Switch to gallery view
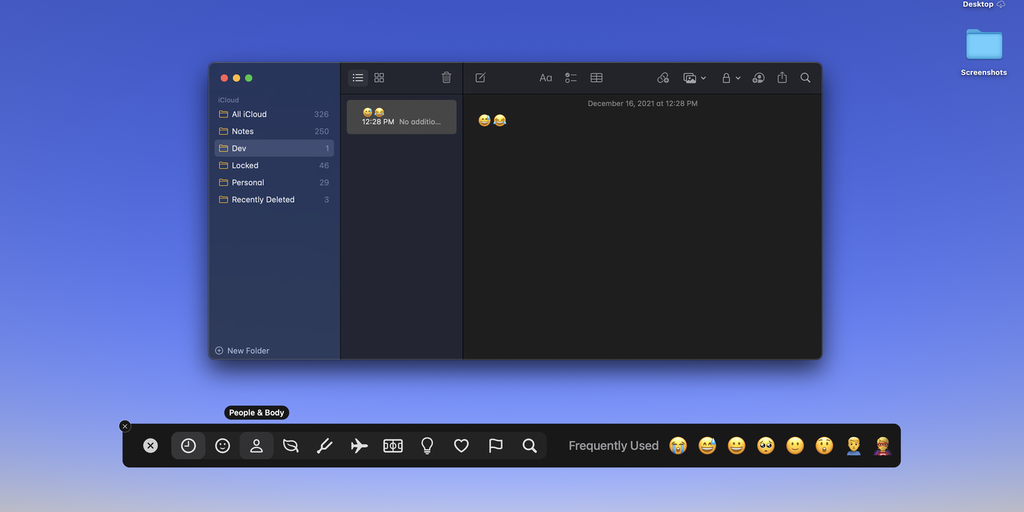The height and width of the screenshot is (512, 1024). coord(379,78)
